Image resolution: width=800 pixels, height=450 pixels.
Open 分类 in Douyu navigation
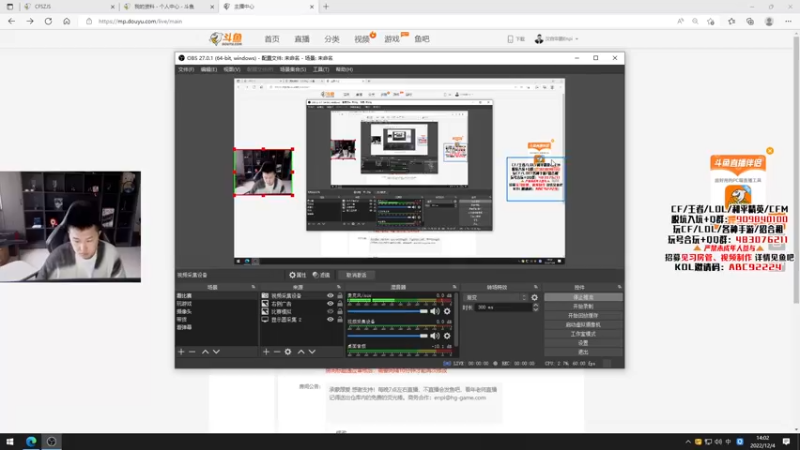[x=332, y=39]
